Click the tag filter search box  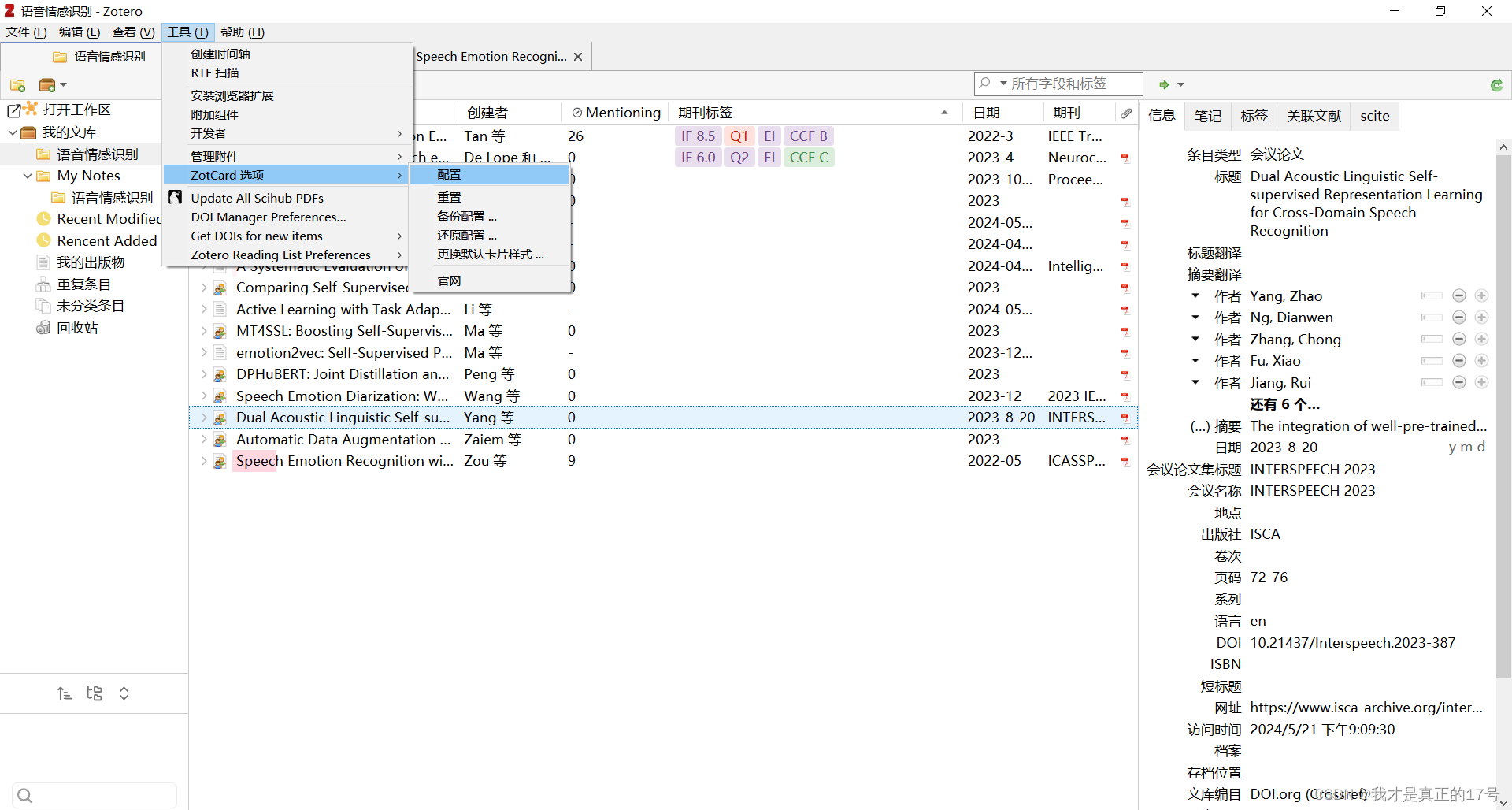pyautogui.click(x=94, y=795)
